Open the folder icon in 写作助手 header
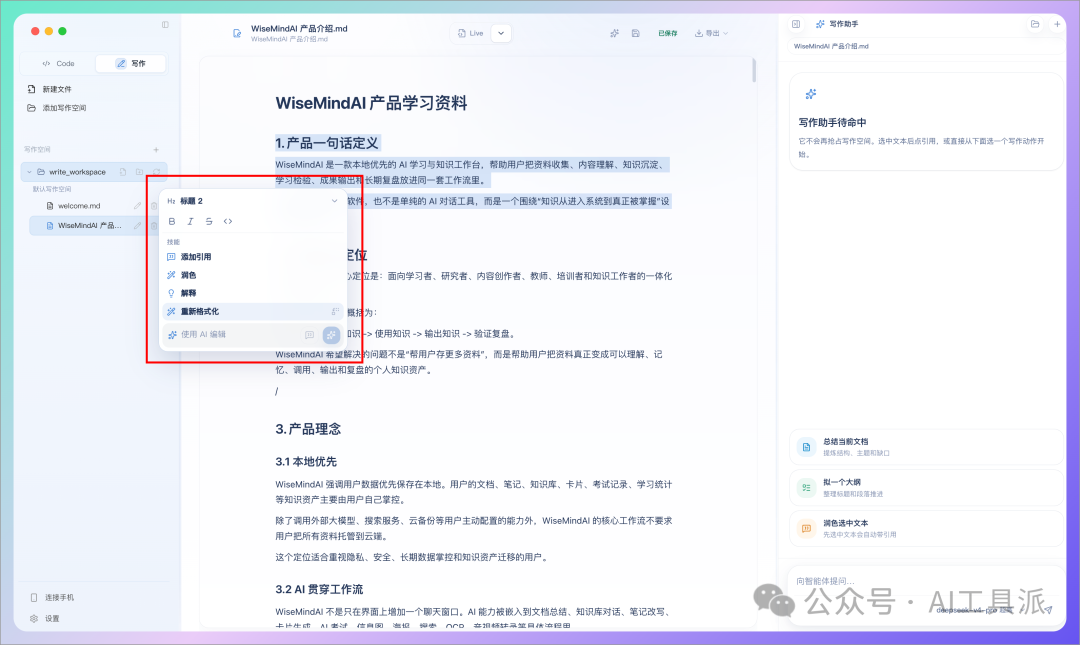The height and width of the screenshot is (645, 1080). [x=1035, y=24]
